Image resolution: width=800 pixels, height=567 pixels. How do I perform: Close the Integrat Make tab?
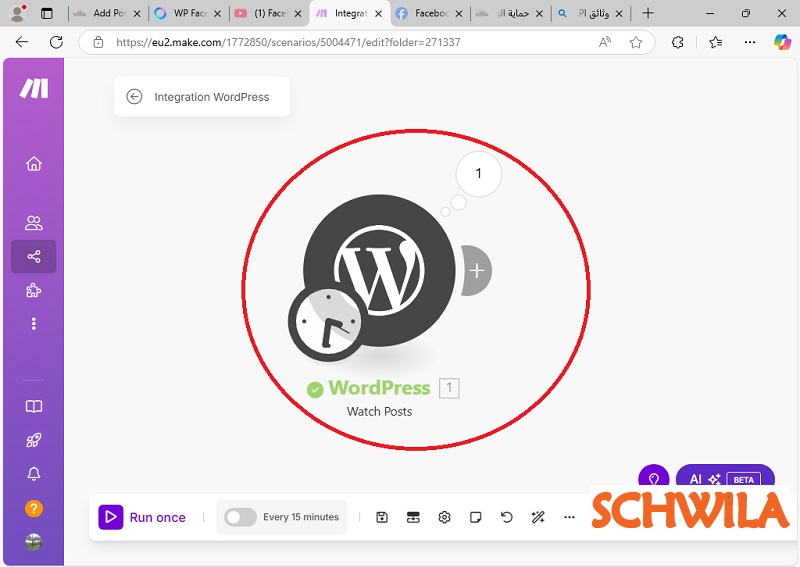[379, 14]
